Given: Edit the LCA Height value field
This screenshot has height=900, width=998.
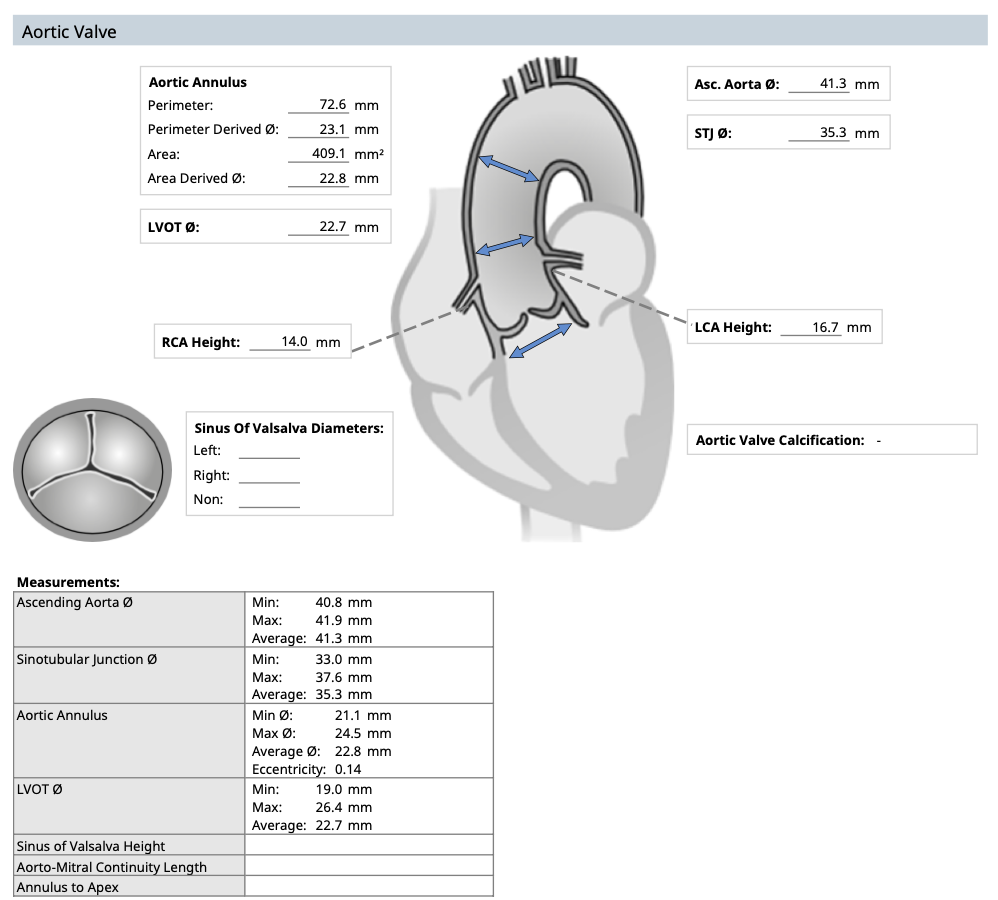Looking at the screenshot, I should (810, 327).
